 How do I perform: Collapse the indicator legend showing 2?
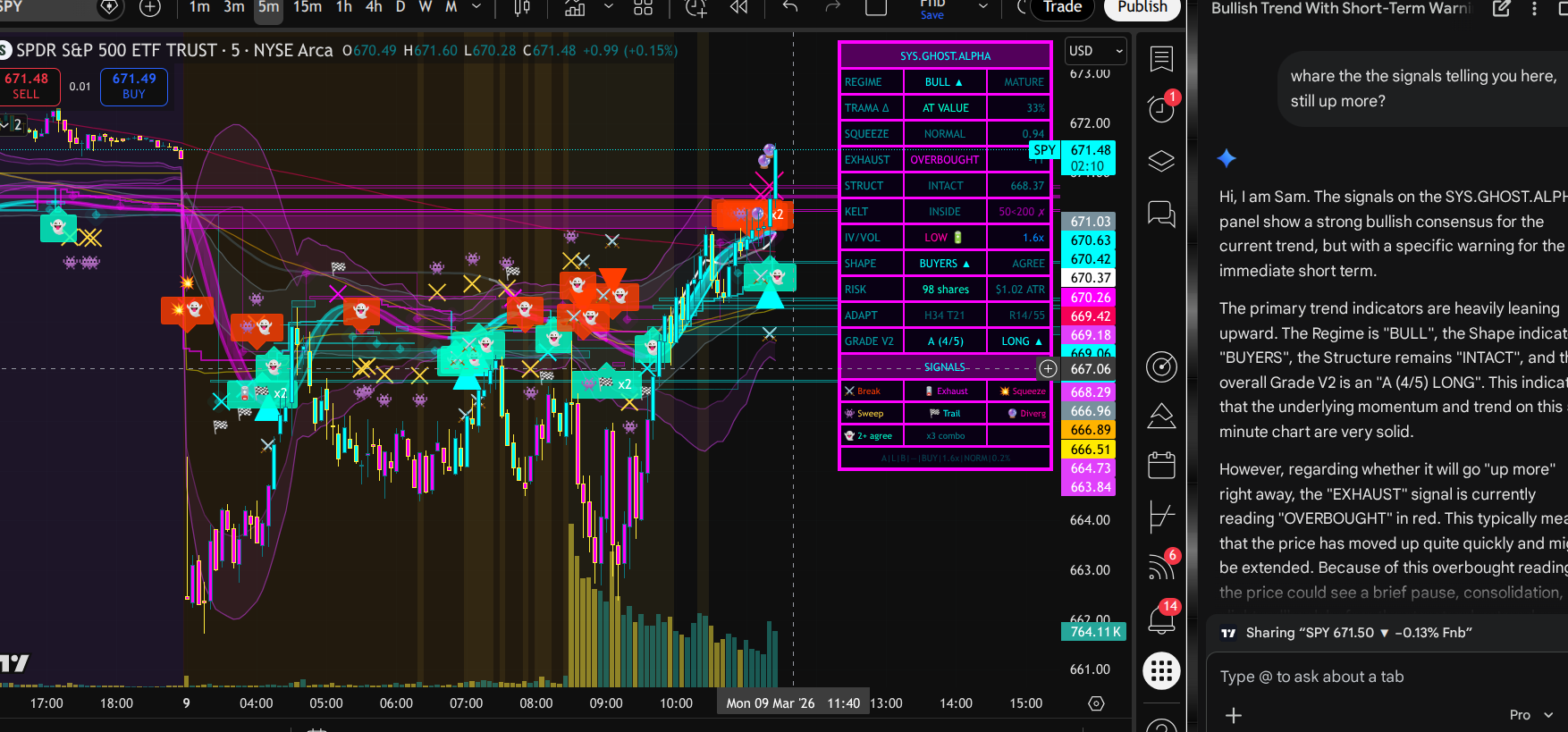click(x=12, y=125)
